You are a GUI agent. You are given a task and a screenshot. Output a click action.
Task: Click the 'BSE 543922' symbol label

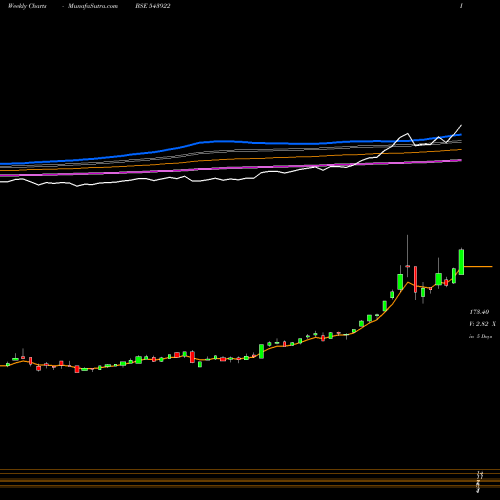click(x=153, y=6)
